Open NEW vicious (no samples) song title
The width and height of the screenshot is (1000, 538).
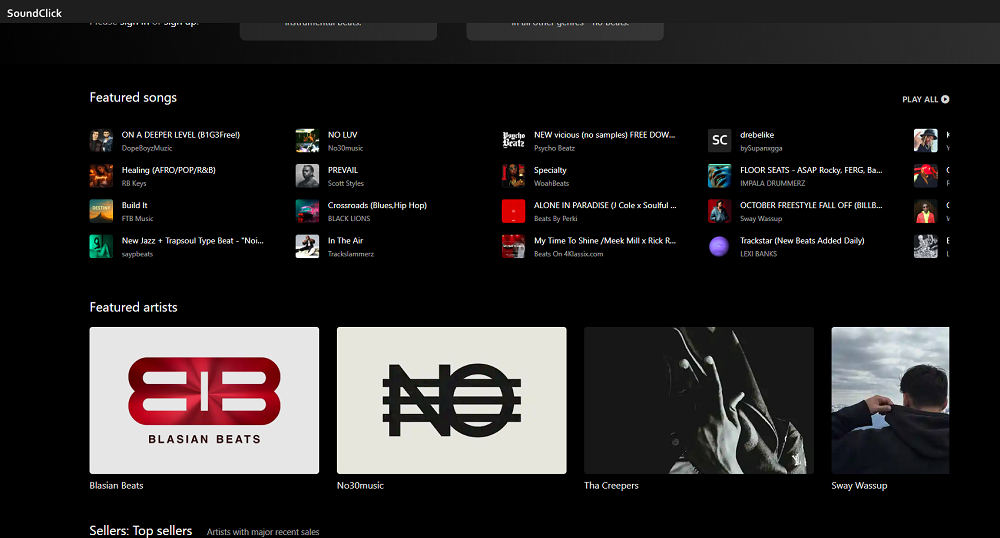tap(604, 135)
